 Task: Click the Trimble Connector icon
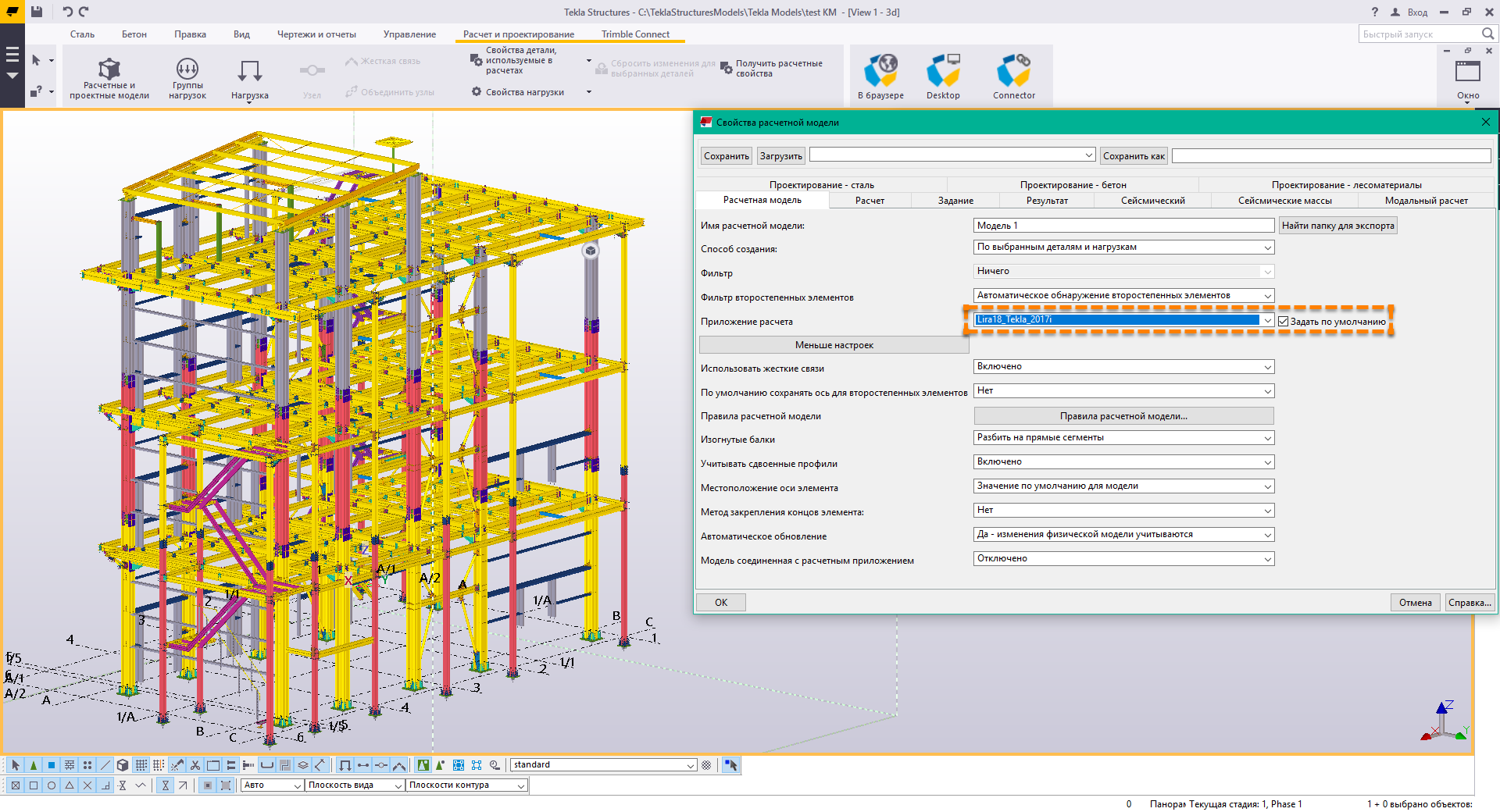[1013, 77]
